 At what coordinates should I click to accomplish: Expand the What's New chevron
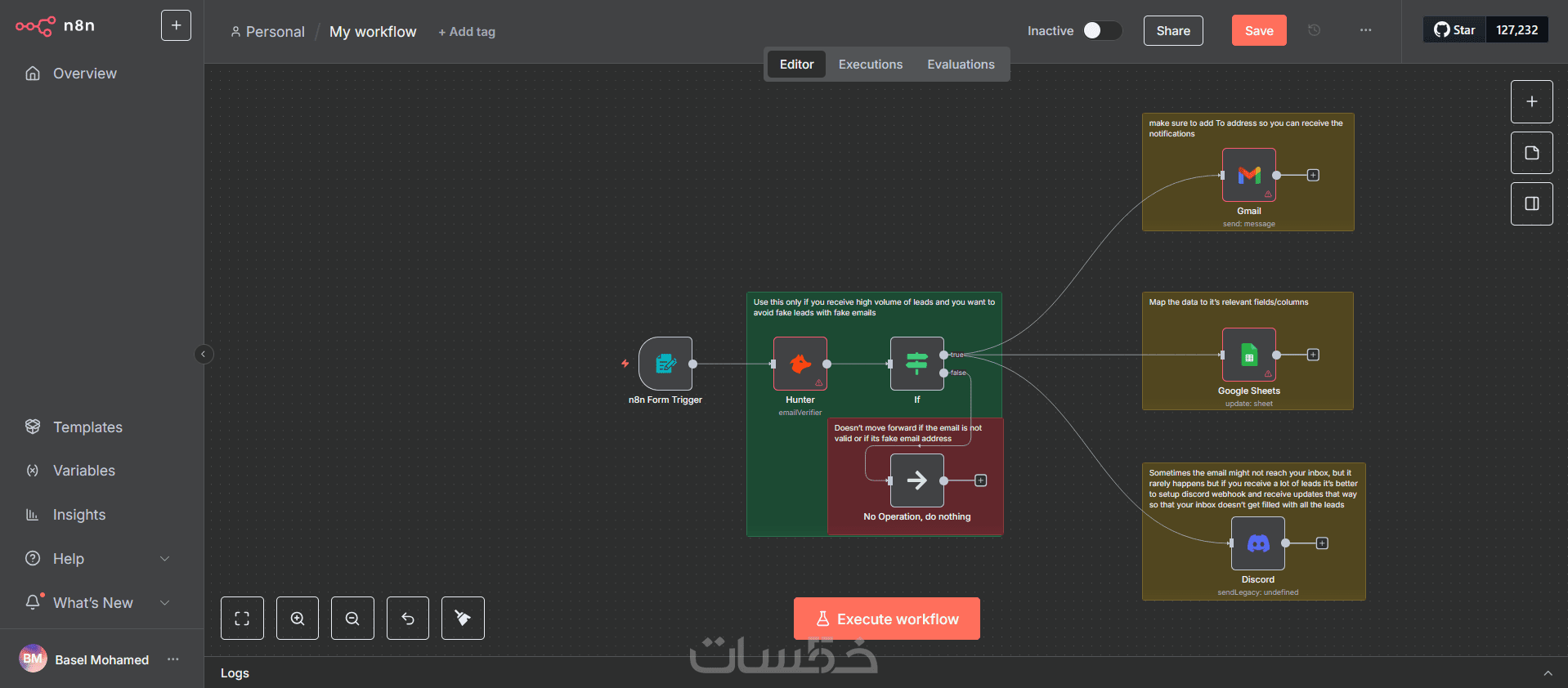(x=164, y=603)
